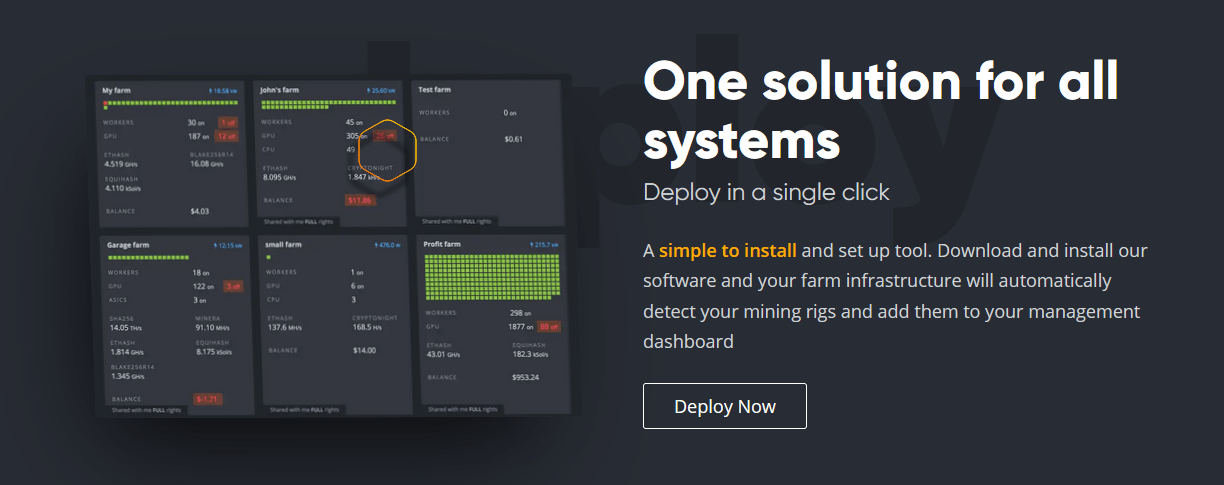Open the Profit farm card title
The image size is (1224, 485).
442,244
